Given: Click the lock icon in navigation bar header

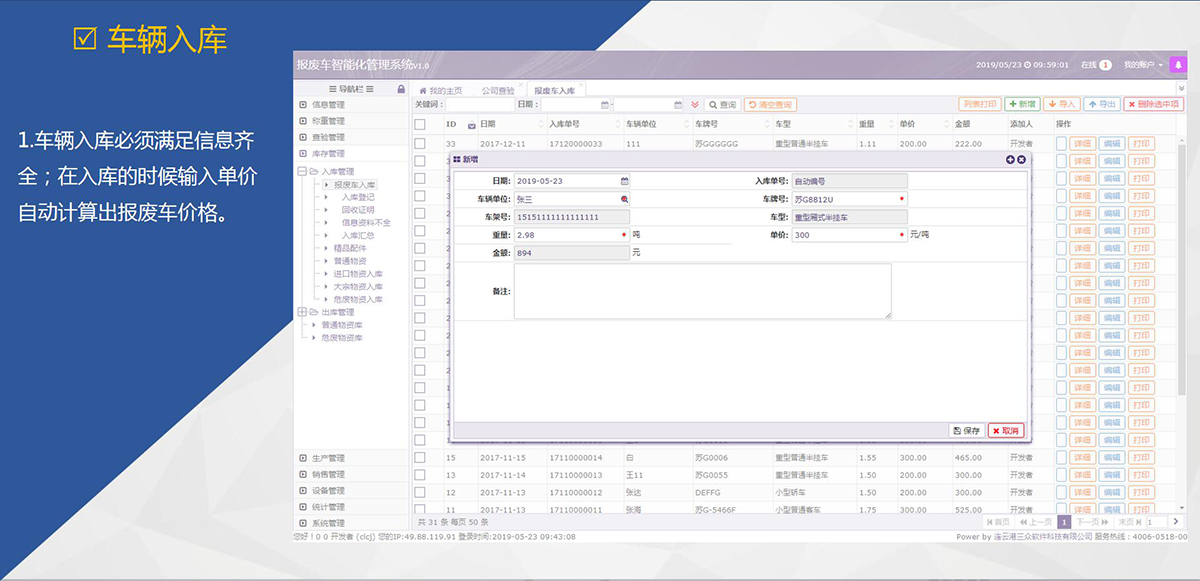Looking at the screenshot, I should 401,89.
